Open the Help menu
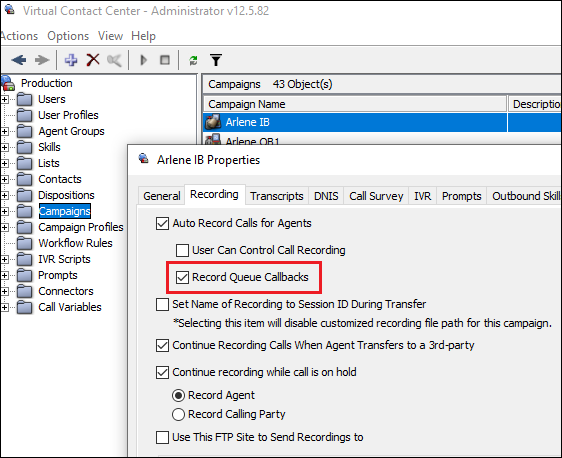 (143, 36)
